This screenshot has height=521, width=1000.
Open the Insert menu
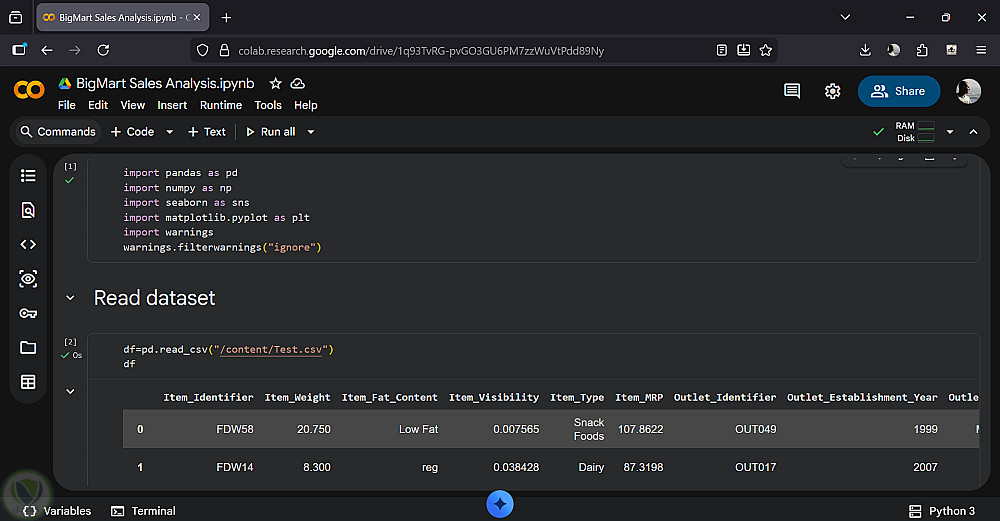pyautogui.click(x=172, y=105)
